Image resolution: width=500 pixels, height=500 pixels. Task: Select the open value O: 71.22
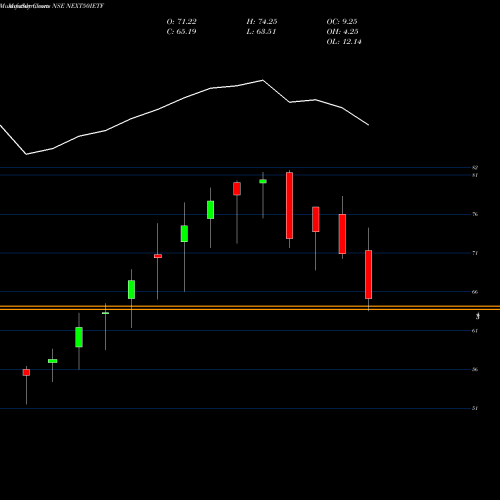point(181,22)
